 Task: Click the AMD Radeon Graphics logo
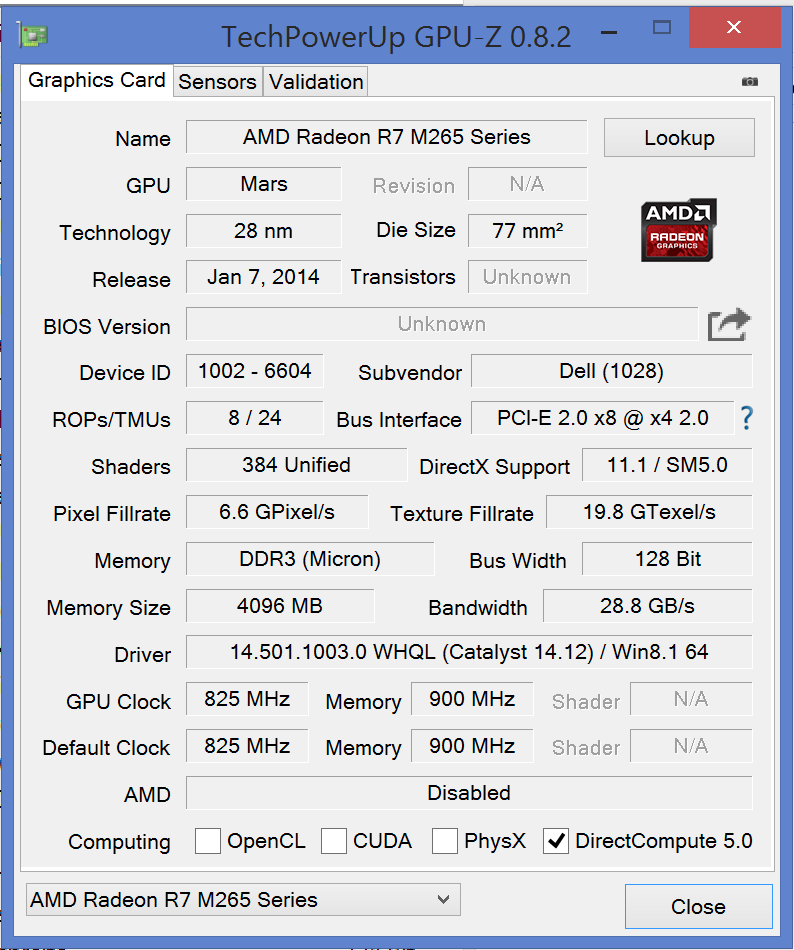click(x=679, y=230)
